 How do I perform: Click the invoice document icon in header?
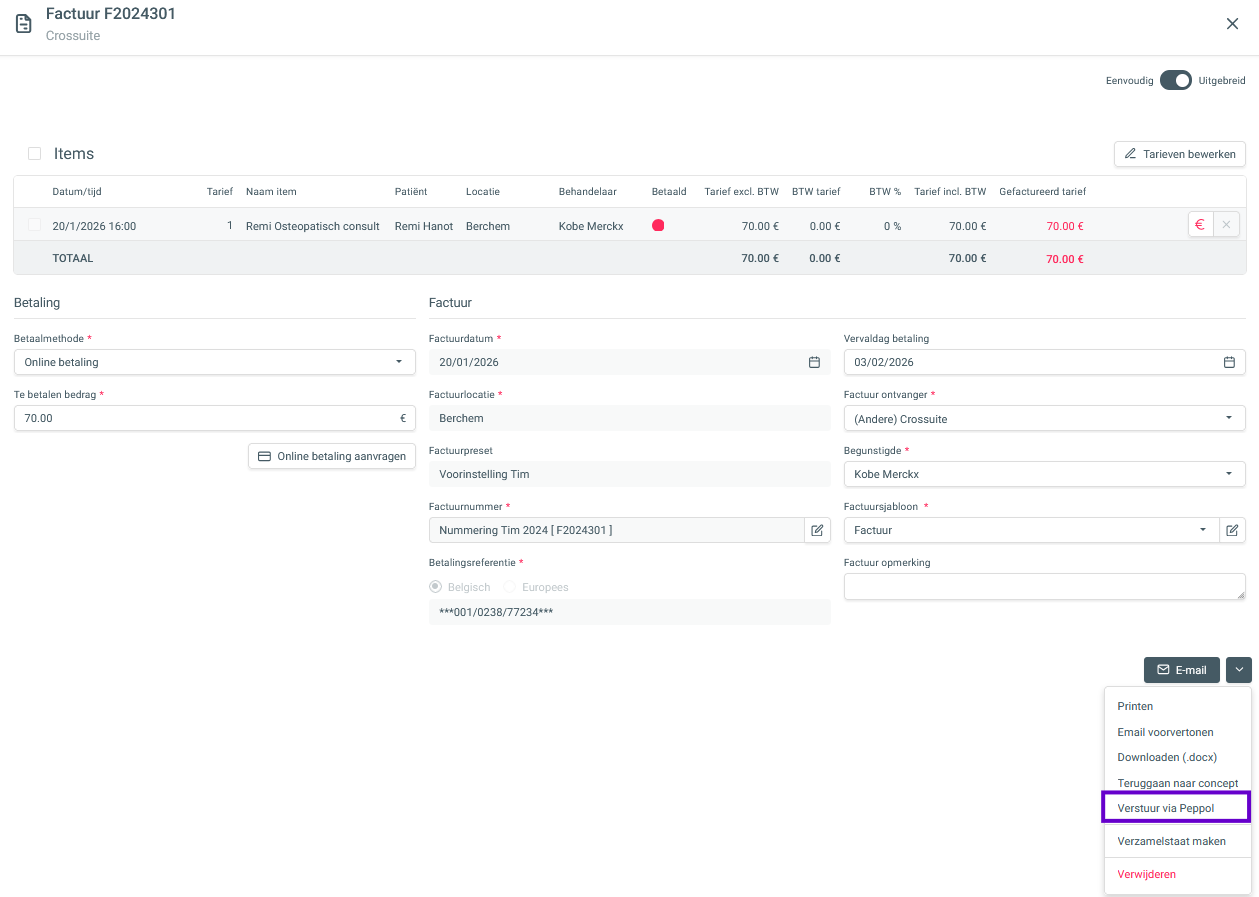pyautogui.click(x=23, y=24)
